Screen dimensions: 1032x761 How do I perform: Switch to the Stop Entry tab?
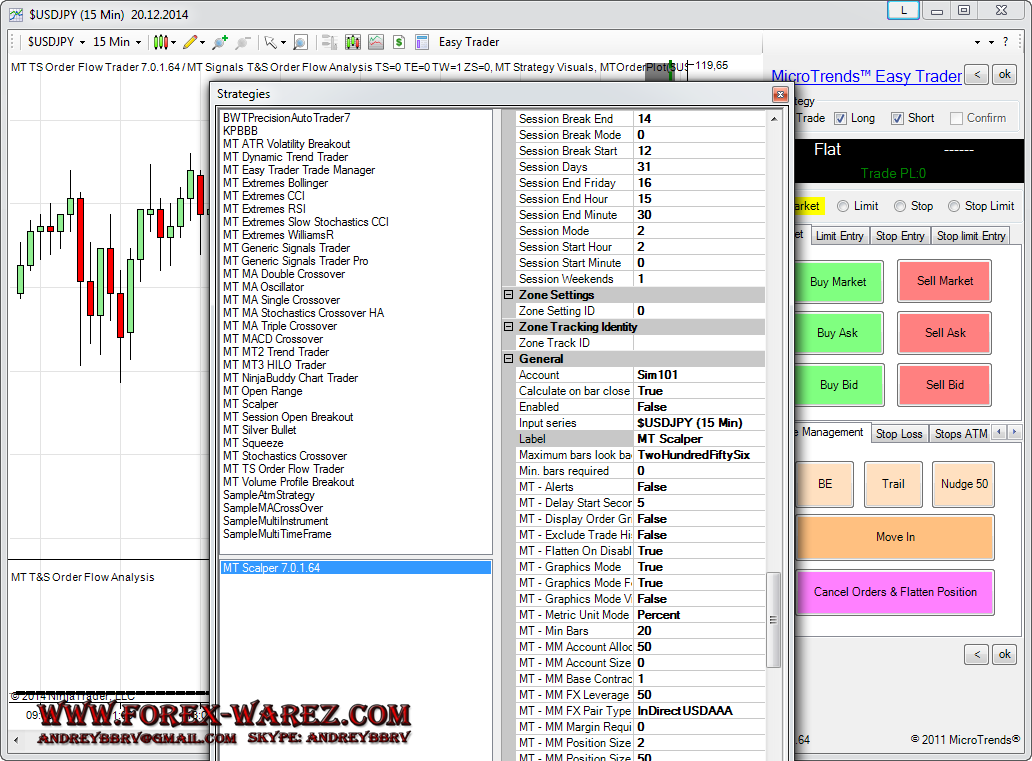(x=899, y=236)
